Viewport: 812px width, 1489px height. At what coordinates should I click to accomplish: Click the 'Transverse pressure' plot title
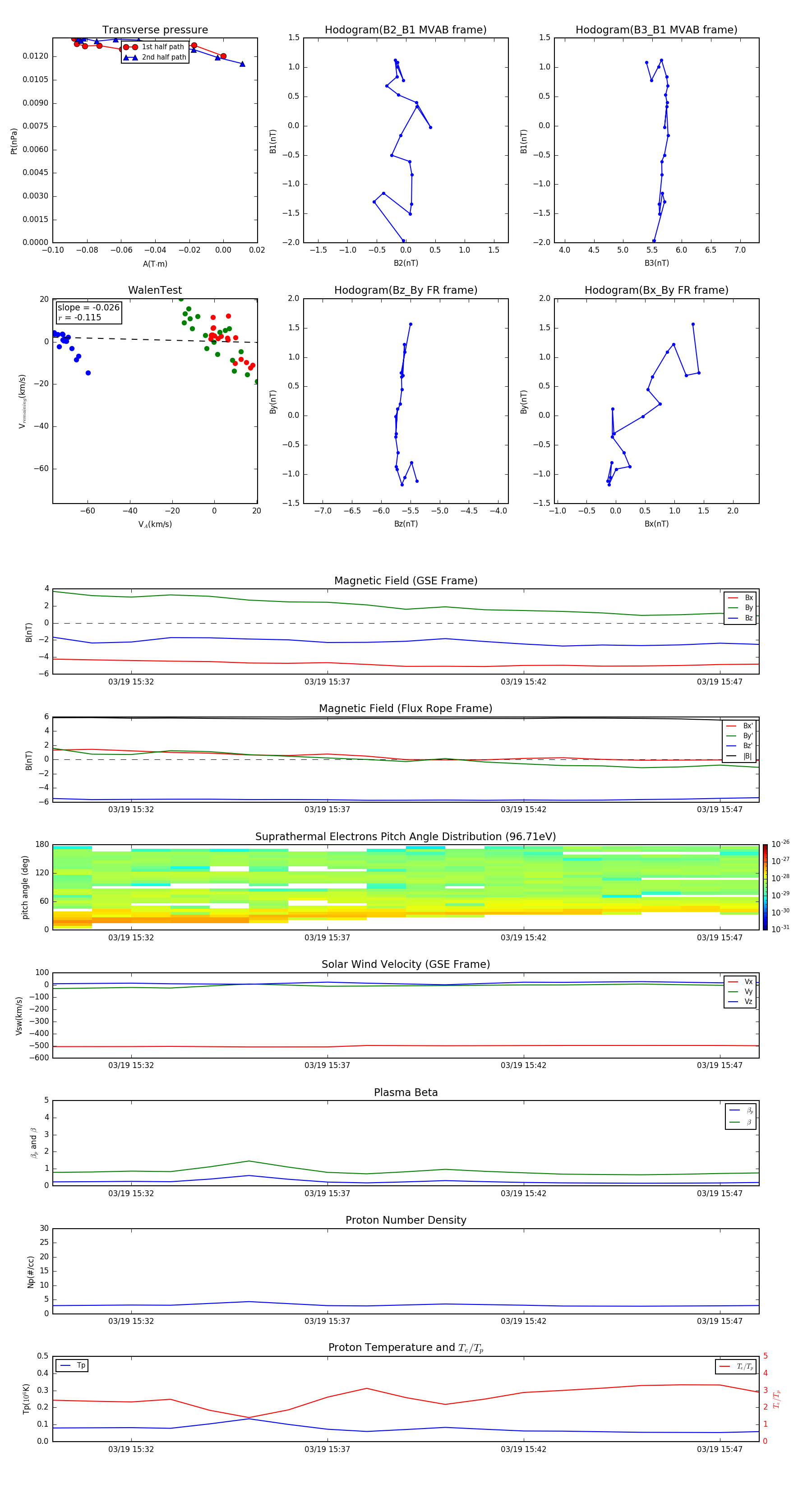click(155, 29)
